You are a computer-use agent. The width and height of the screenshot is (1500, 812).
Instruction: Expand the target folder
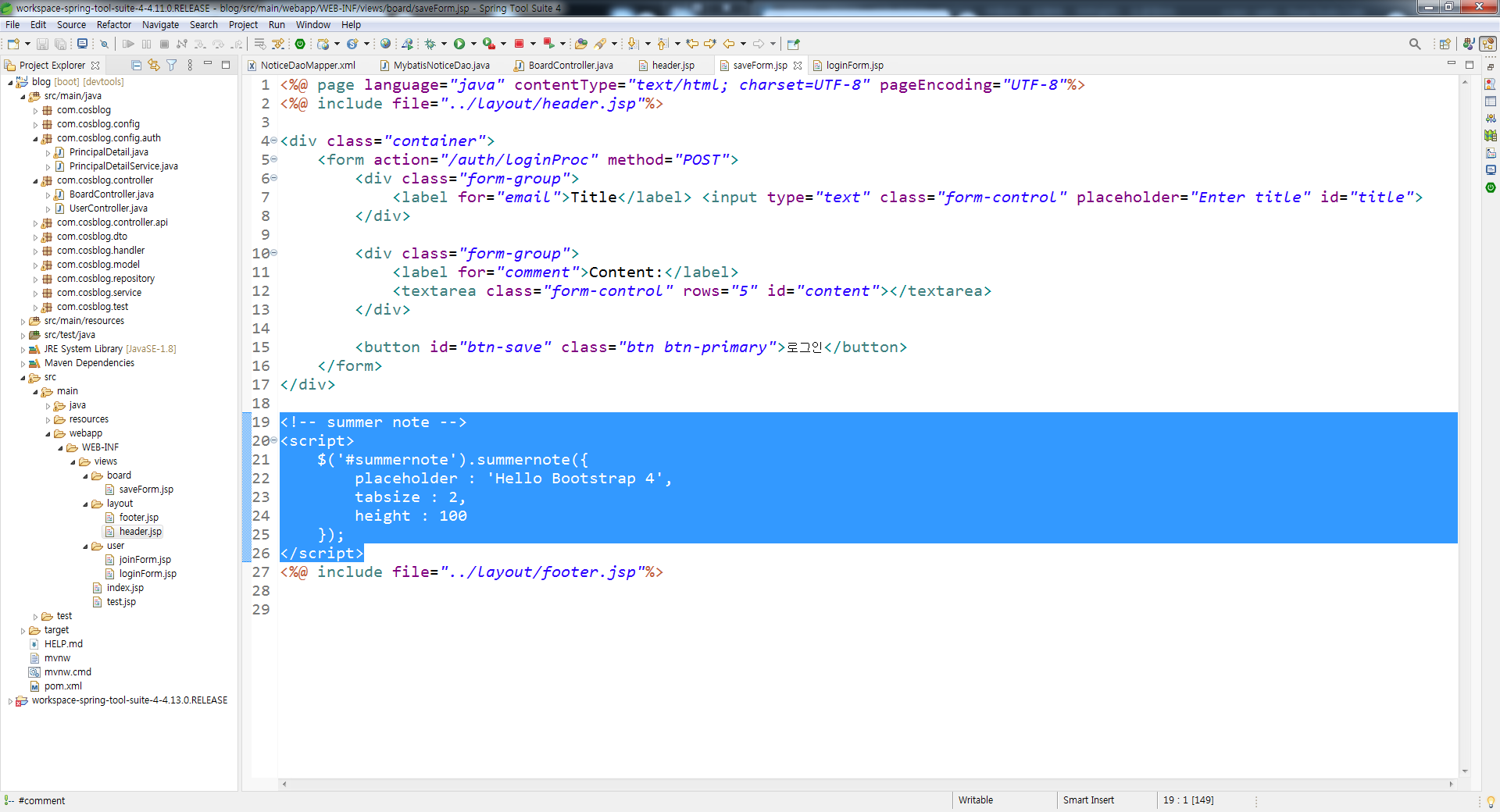pos(23,631)
